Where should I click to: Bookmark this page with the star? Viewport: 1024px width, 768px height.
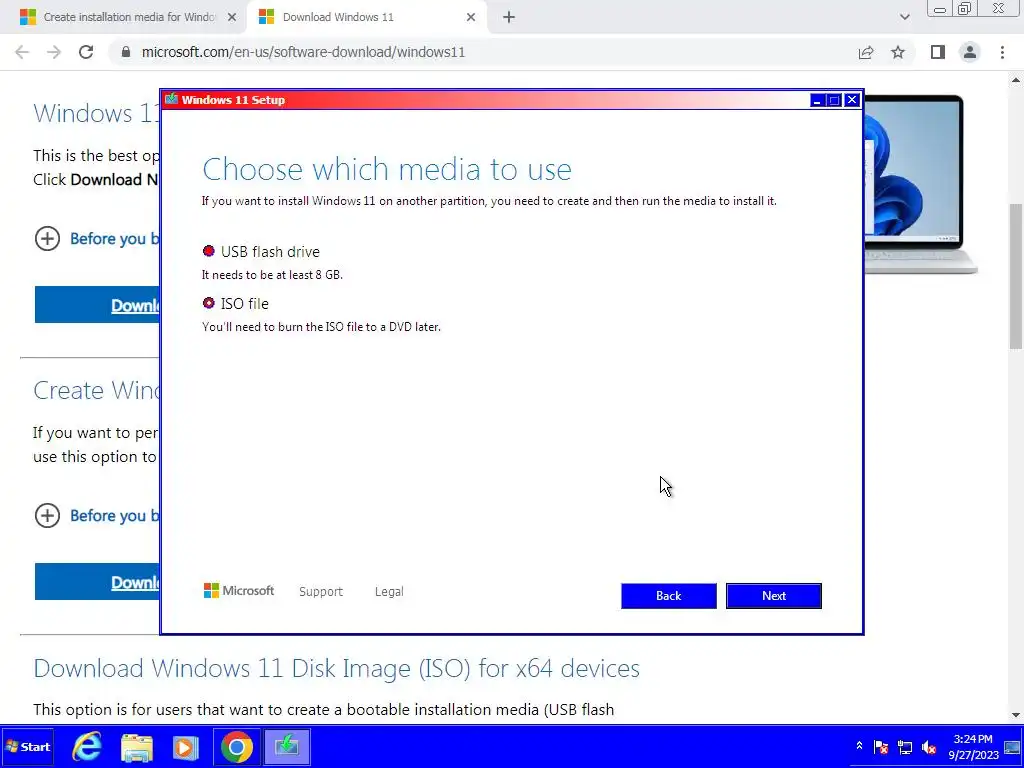click(898, 52)
